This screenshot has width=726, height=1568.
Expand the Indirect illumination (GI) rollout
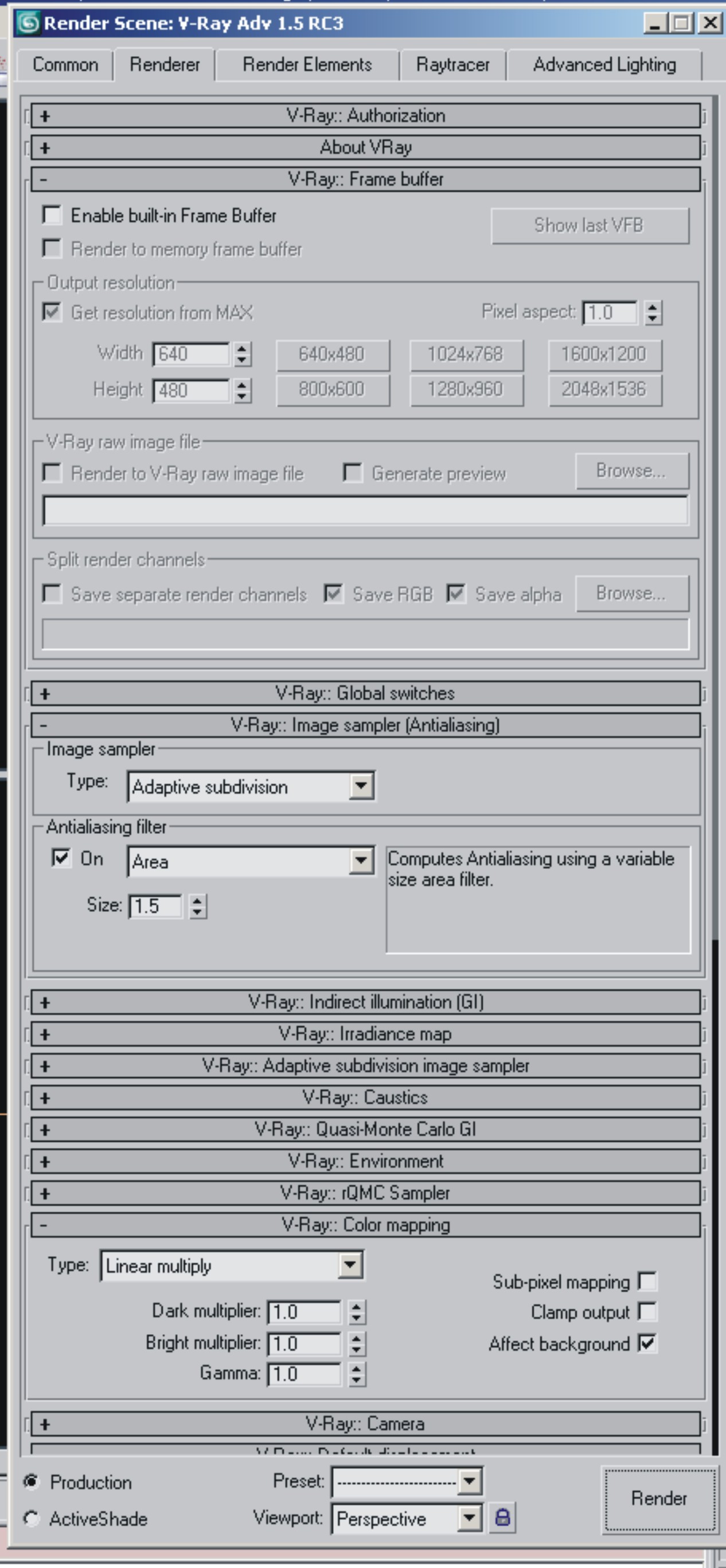click(365, 1002)
